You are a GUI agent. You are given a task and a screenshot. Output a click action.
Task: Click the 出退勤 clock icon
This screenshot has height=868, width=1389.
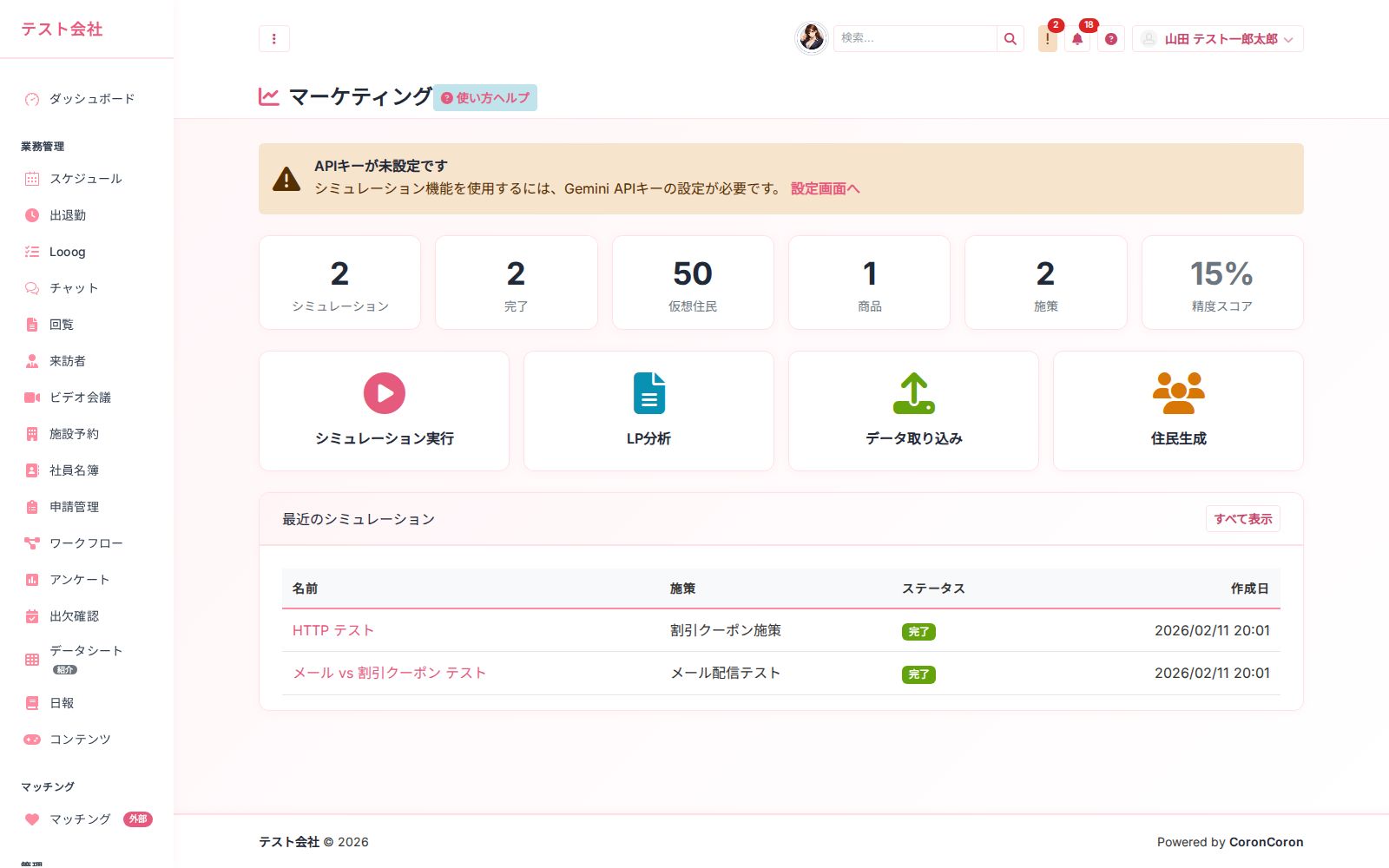[x=32, y=215]
